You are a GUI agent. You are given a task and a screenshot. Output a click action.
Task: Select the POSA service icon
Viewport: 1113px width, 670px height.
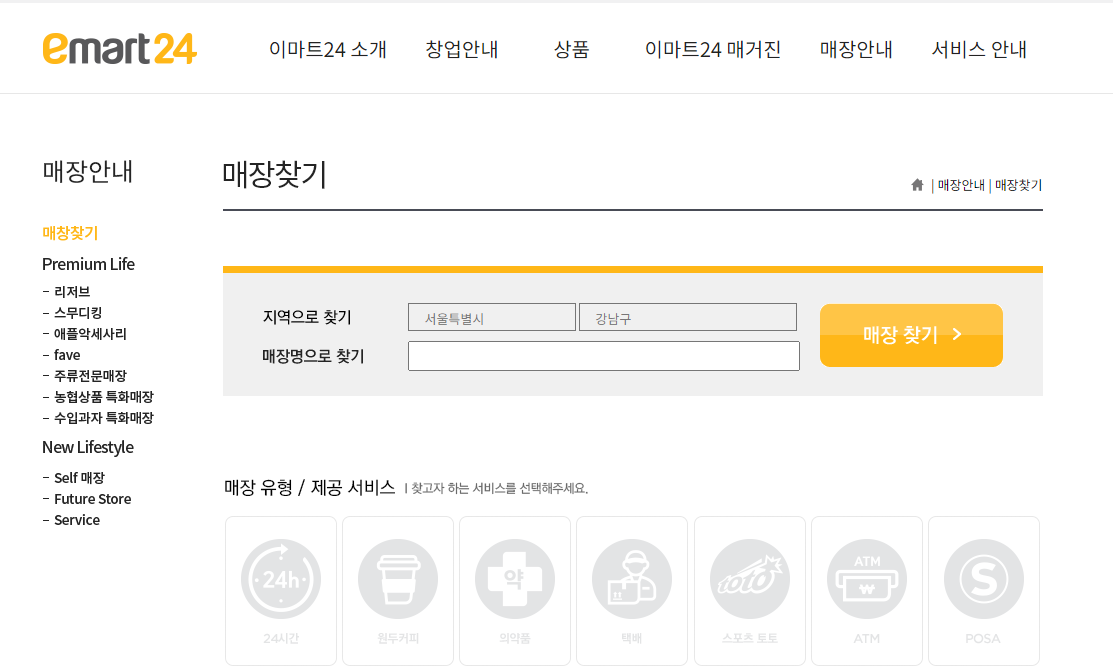[x=984, y=591]
